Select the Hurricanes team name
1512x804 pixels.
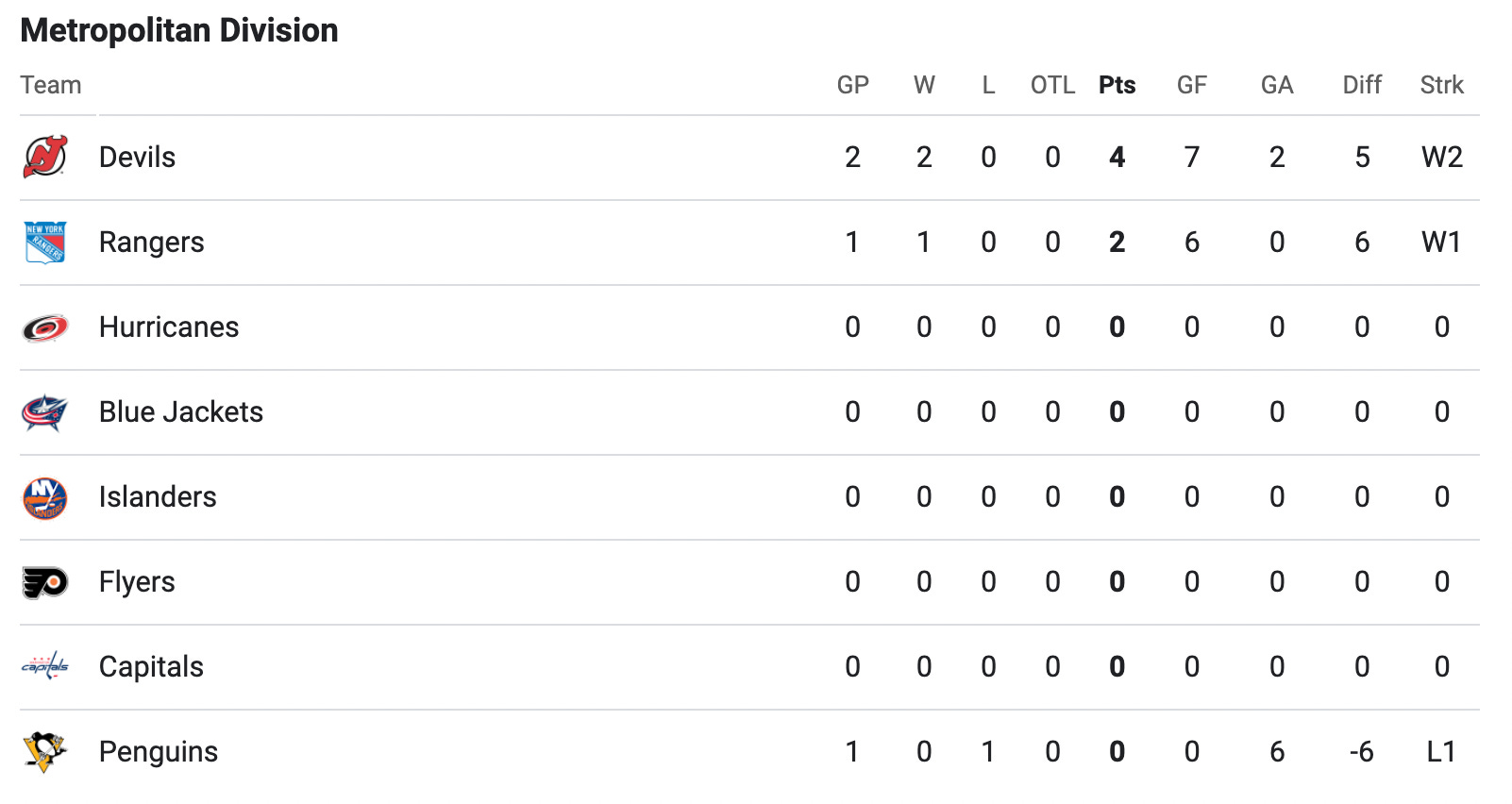169,327
